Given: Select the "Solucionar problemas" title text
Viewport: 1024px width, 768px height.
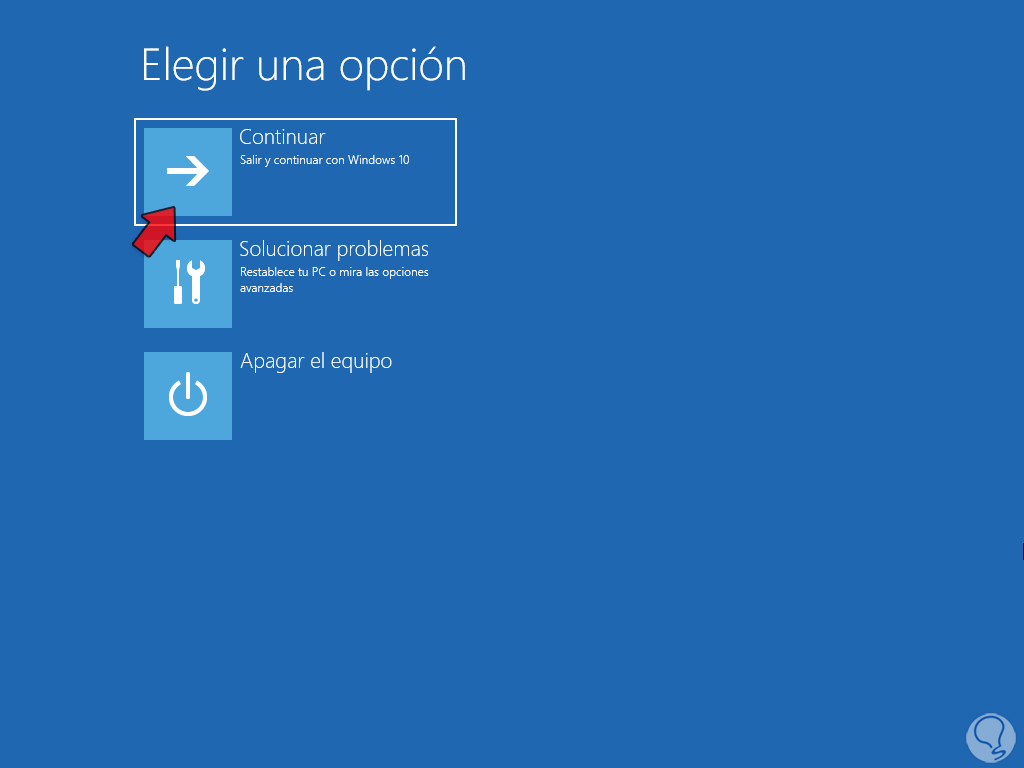Looking at the screenshot, I should (x=334, y=249).
